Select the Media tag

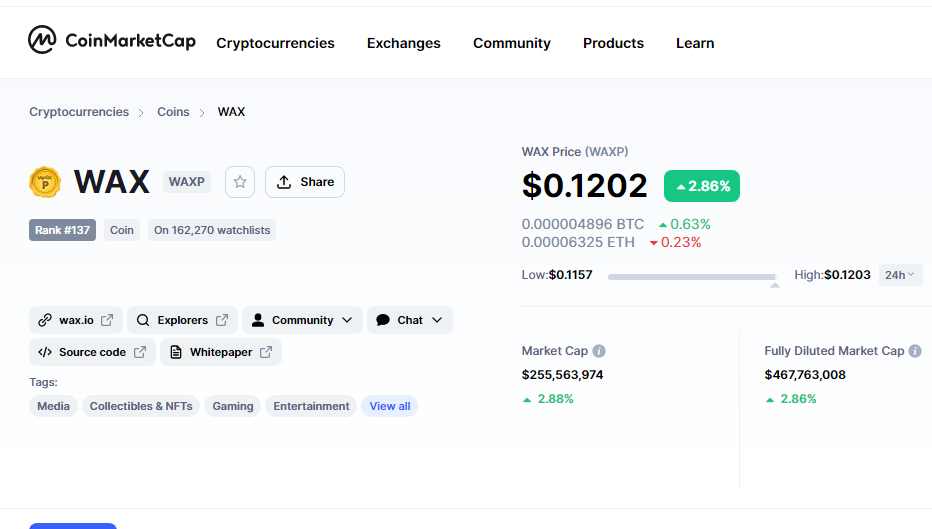point(53,406)
